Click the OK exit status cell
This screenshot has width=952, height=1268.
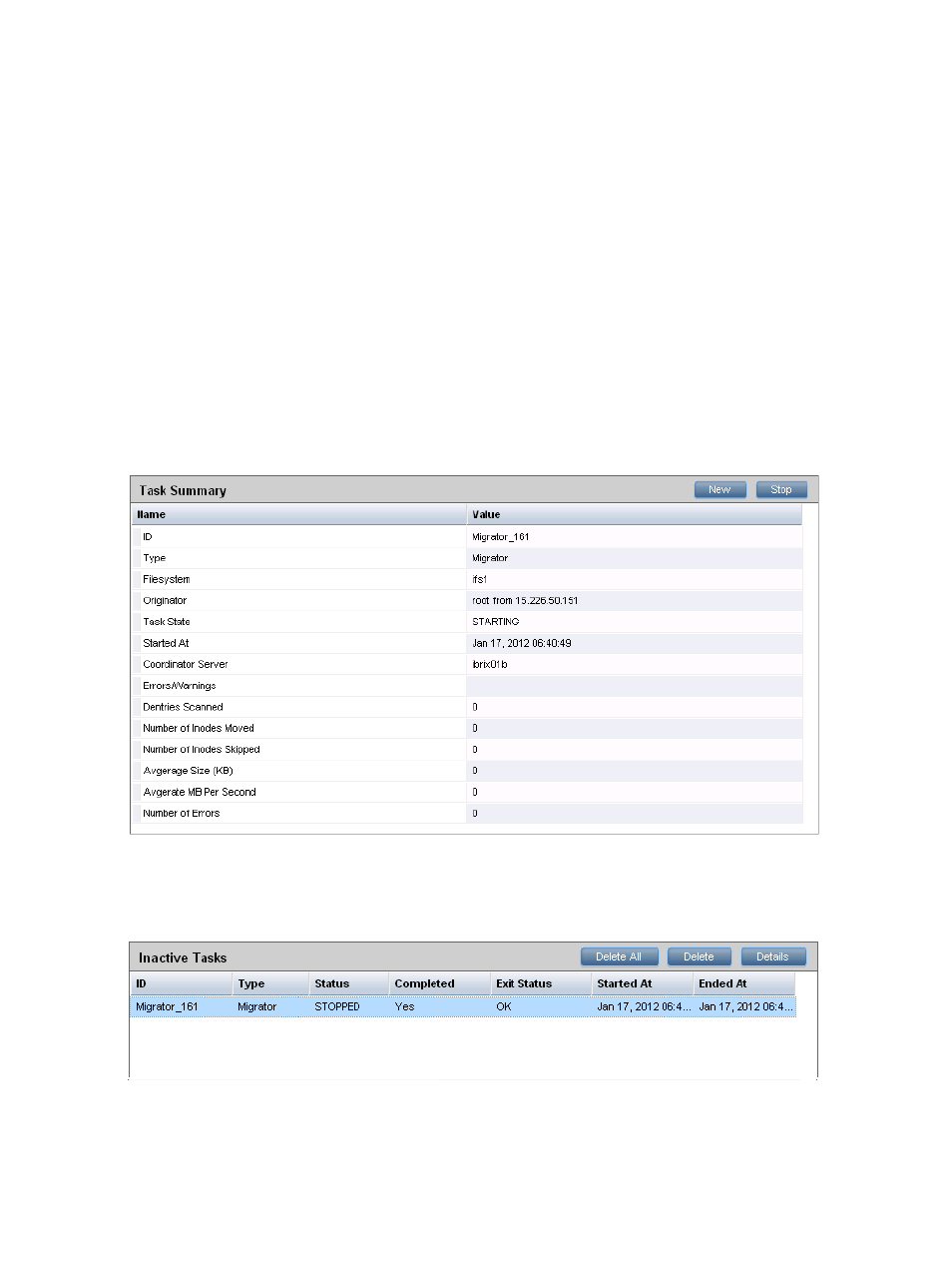coord(504,1006)
